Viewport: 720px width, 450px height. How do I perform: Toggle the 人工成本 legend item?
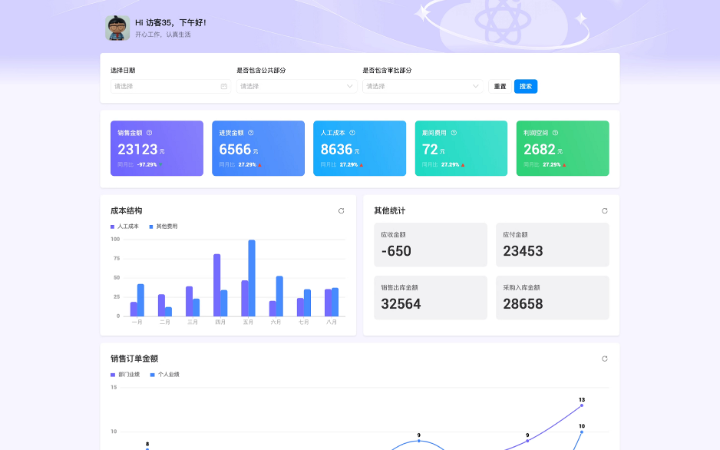click(124, 226)
